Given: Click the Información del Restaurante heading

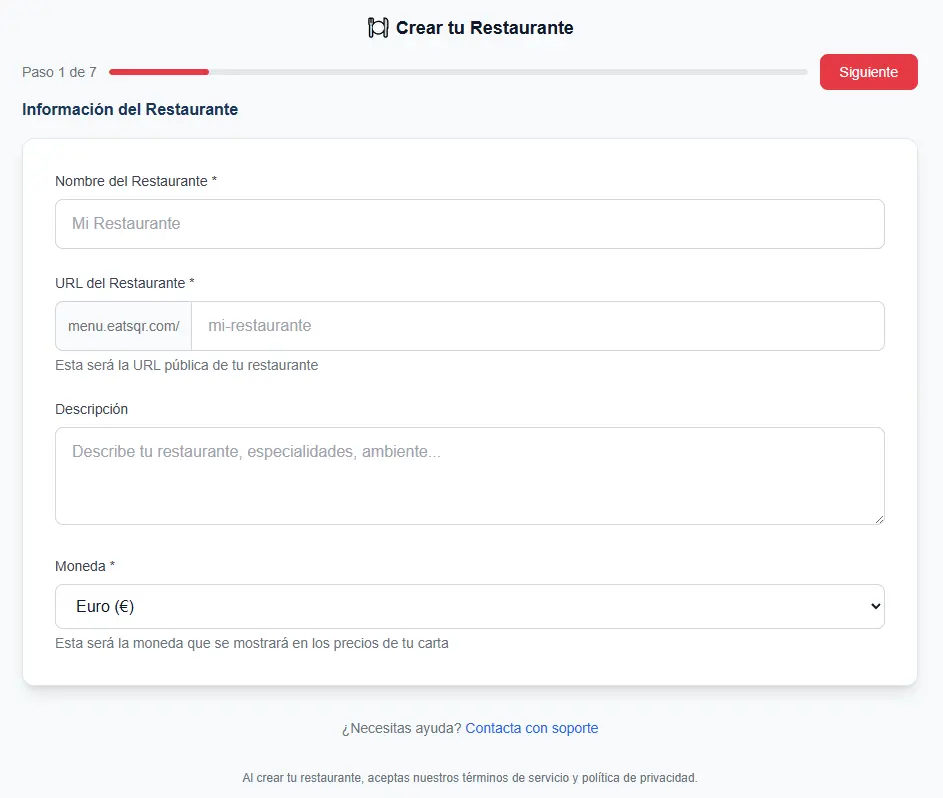Looking at the screenshot, I should click(x=130, y=109).
